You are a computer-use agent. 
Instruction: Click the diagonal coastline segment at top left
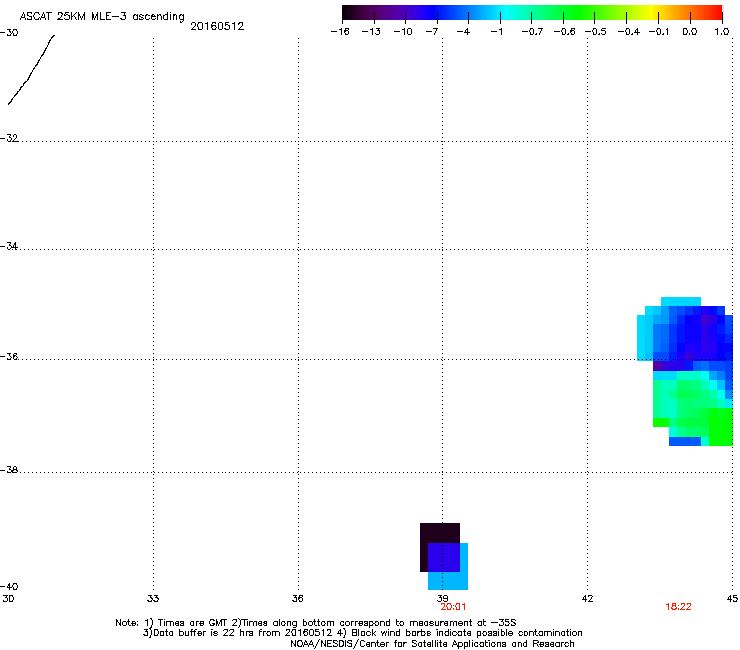coord(31,70)
